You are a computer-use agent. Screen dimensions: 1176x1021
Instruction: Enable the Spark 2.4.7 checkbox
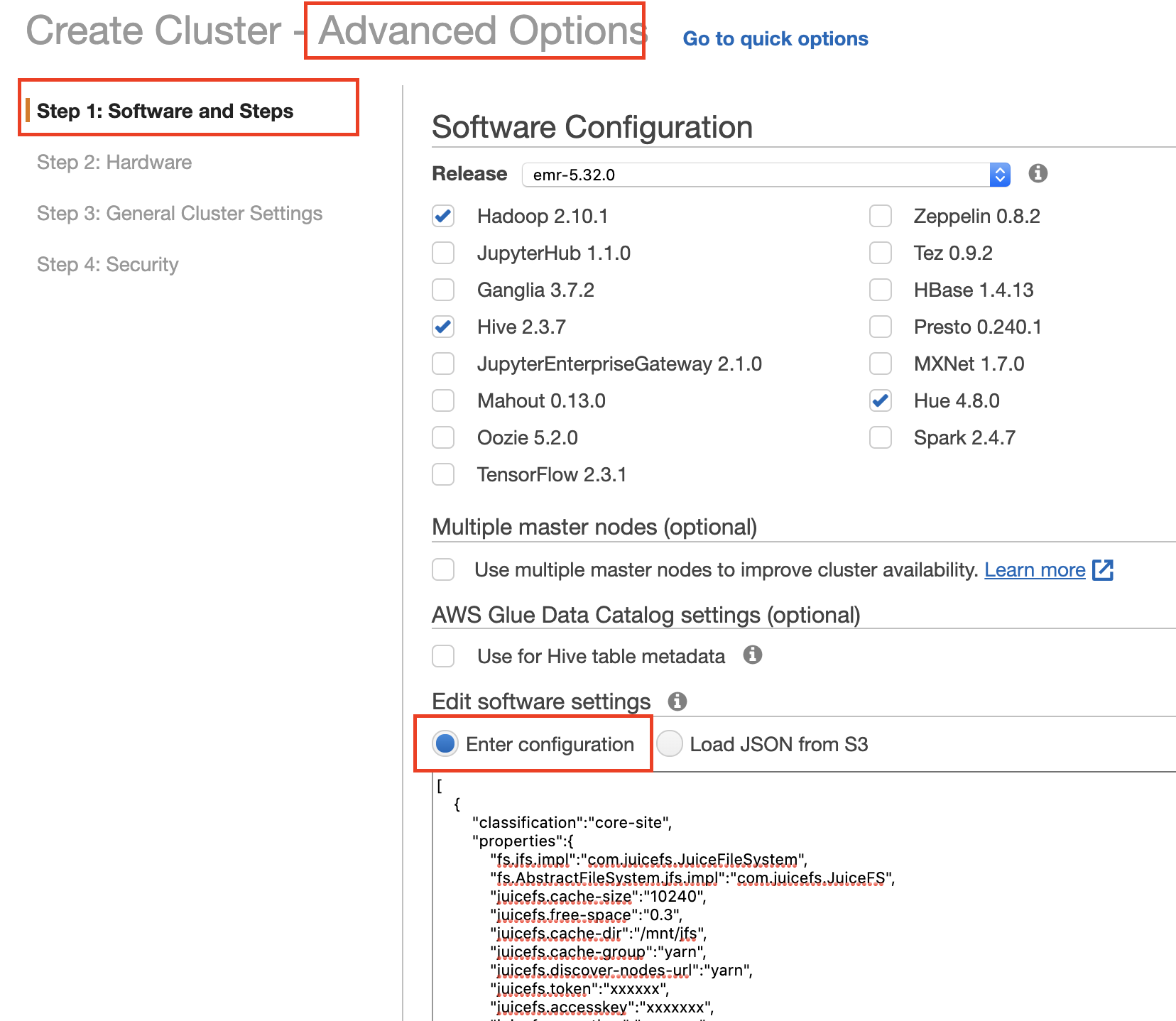(x=881, y=438)
